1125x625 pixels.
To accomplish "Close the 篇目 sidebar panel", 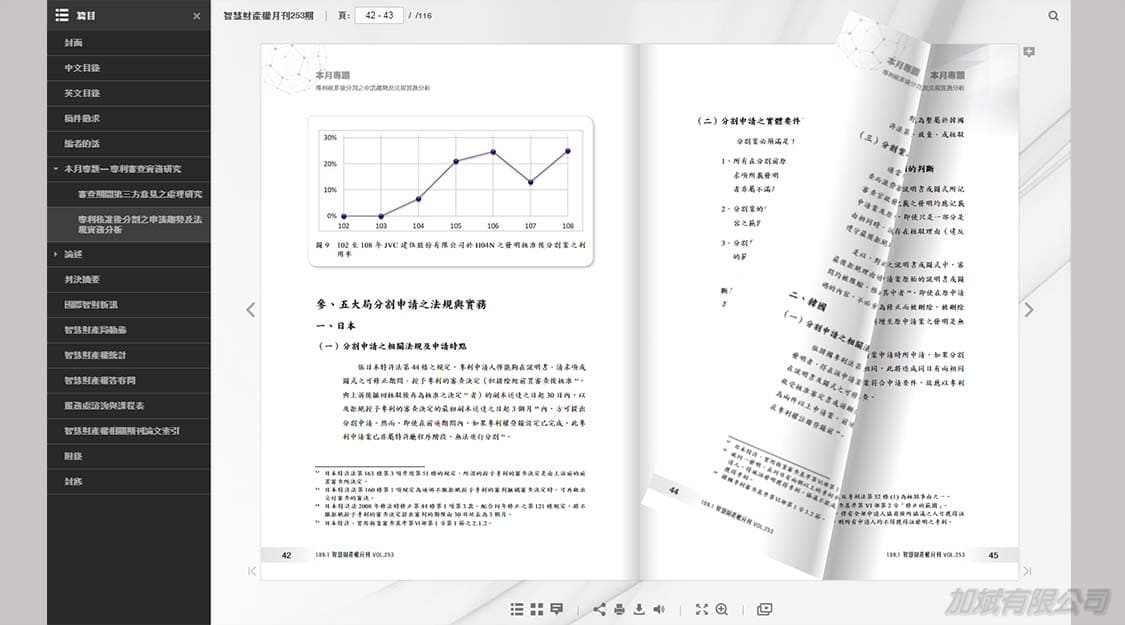I will coord(197,16).
